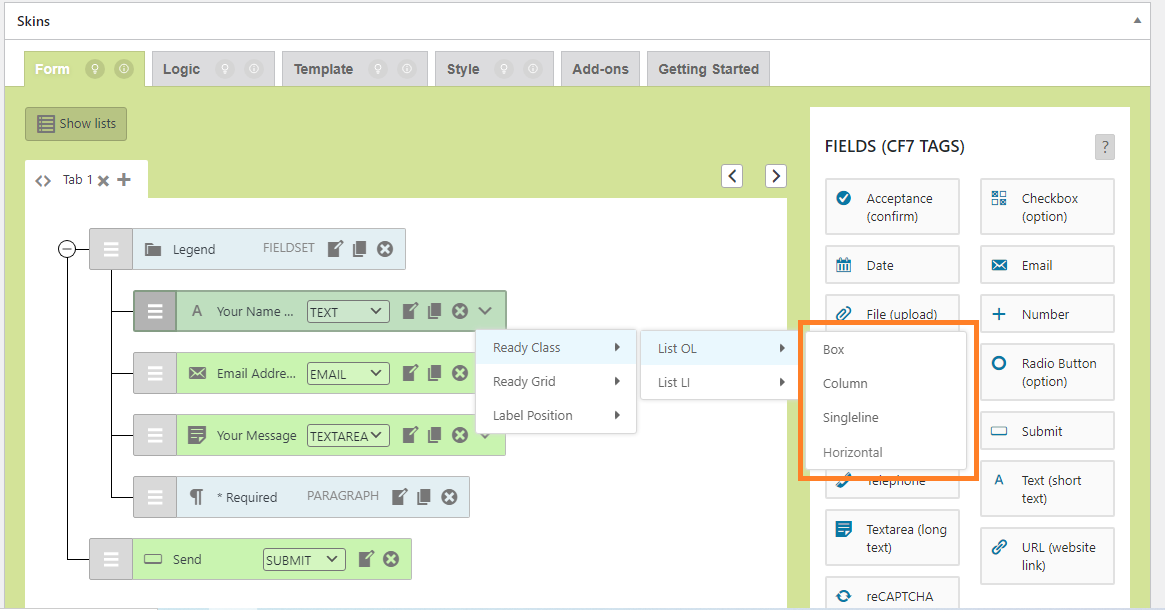The width and height of the screenshot is (1165, 610).
Task: Click the drag handle of Your Message row
Action: (x=155, y=435)
